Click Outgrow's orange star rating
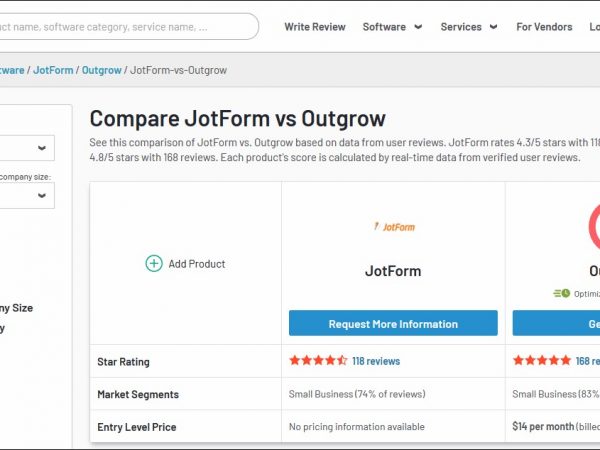Screen dimensions: 600x450 [x=541, y=361]
